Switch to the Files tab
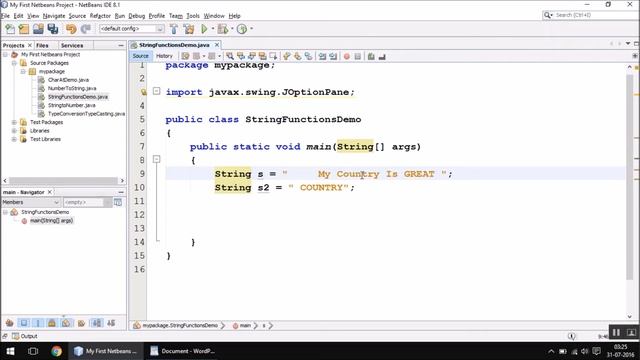The width and height of the screenshot is (640, 360). pos(42,45)
